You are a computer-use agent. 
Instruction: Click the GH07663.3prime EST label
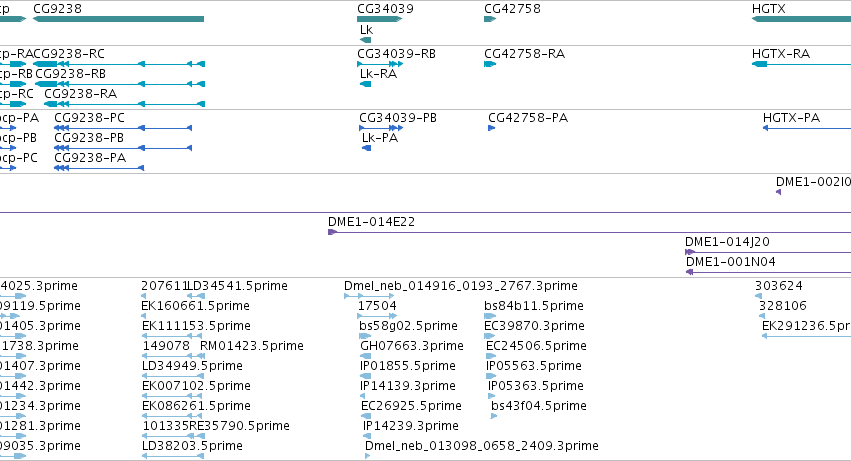coord(412,346)
